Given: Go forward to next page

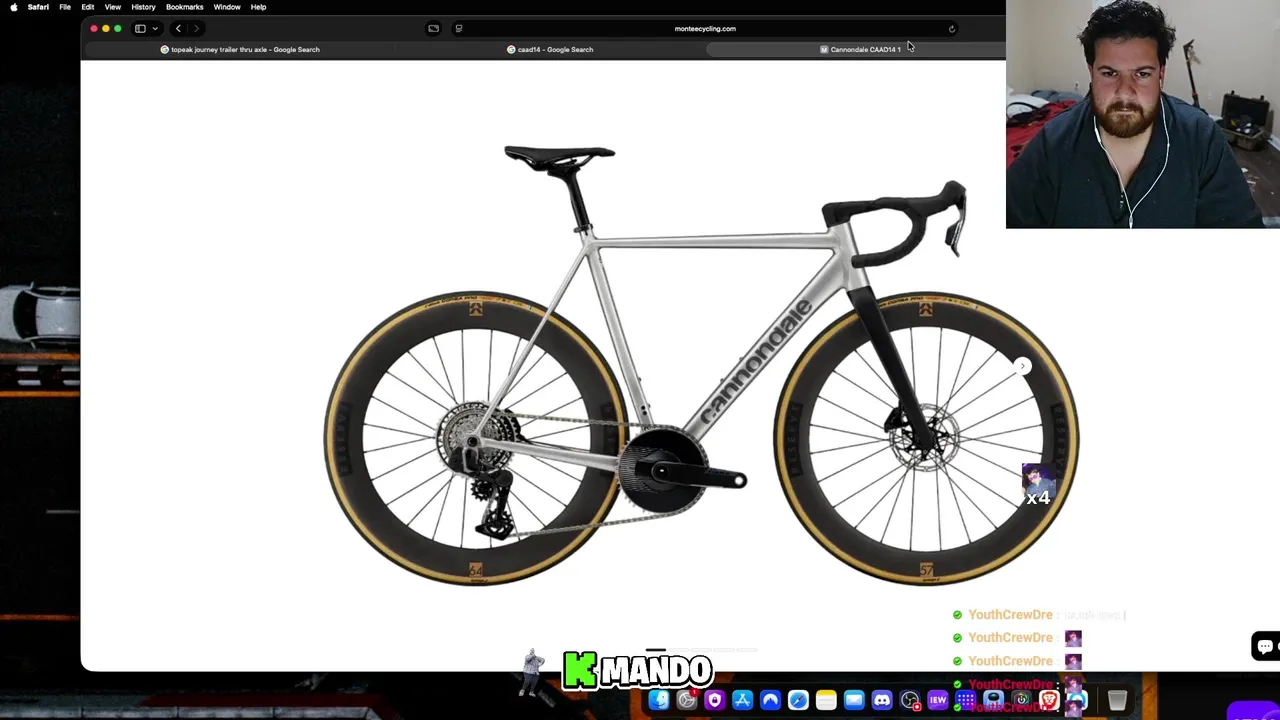Looking at the screenshot, I should (x=197, y=29).
